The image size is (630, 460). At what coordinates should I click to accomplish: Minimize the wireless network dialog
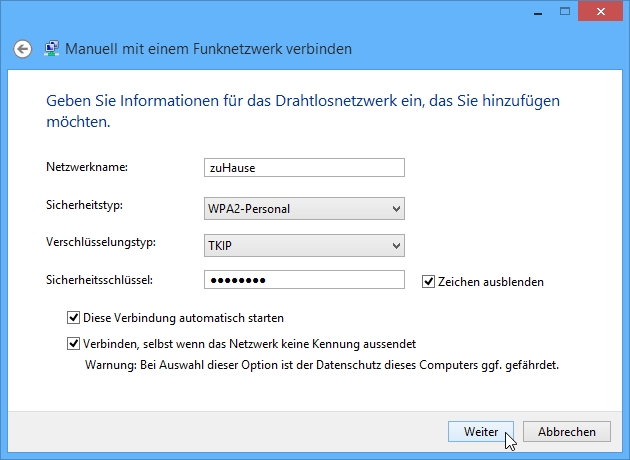[532, 10]
